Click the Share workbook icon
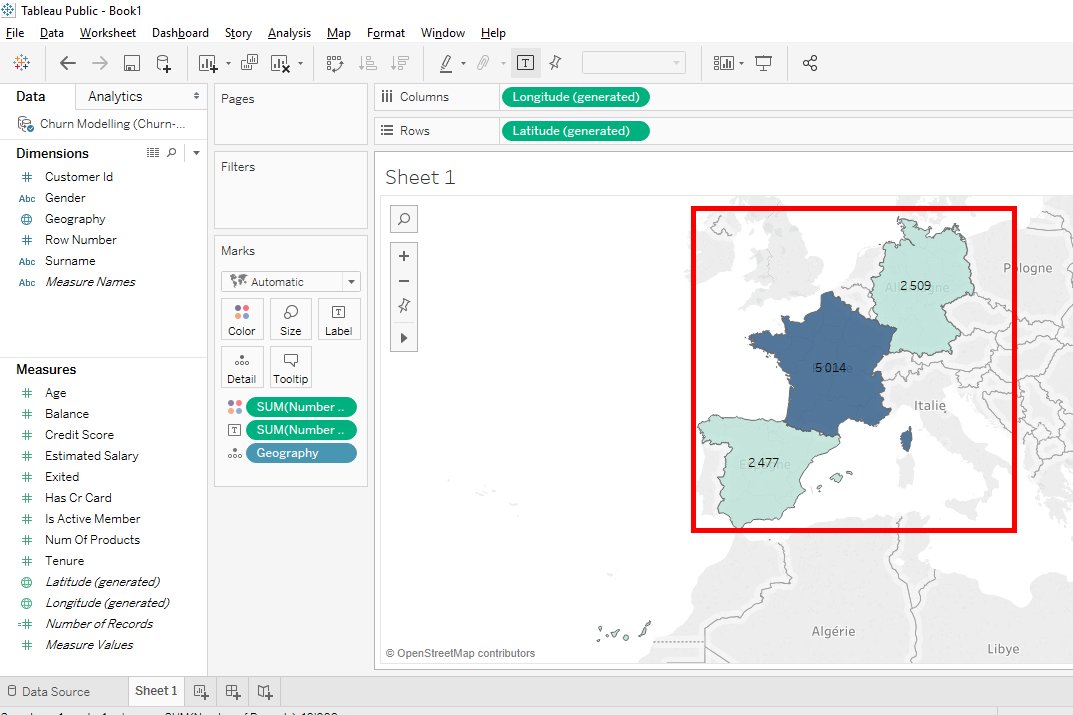Viewport: 1073px width, 715px height. [810, 63]
